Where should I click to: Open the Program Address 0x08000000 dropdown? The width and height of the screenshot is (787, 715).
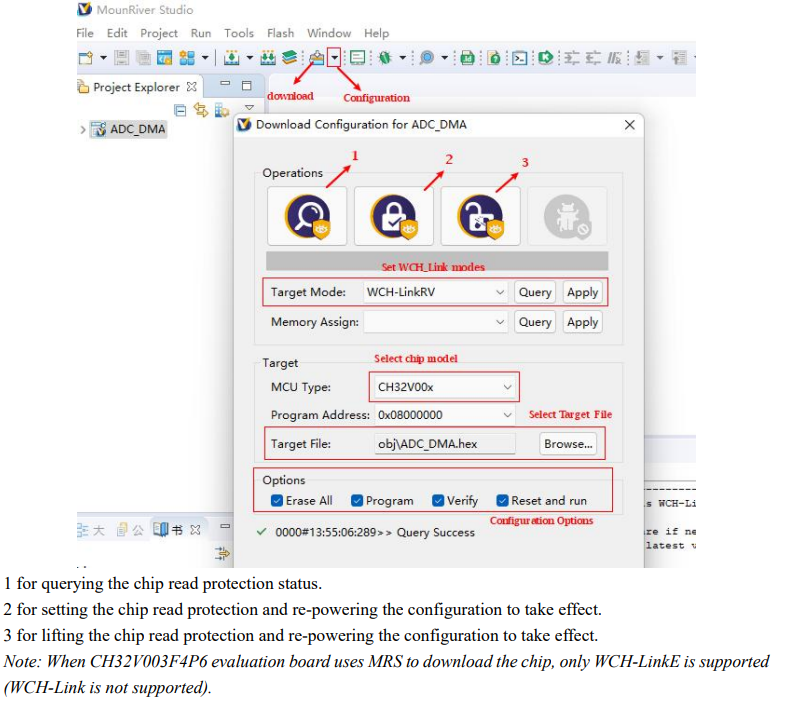click(444, 415)
